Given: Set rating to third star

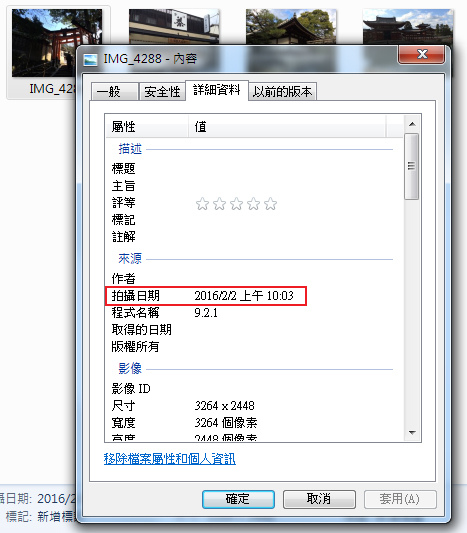Looking at the screenshot, I should pos(236,204).
